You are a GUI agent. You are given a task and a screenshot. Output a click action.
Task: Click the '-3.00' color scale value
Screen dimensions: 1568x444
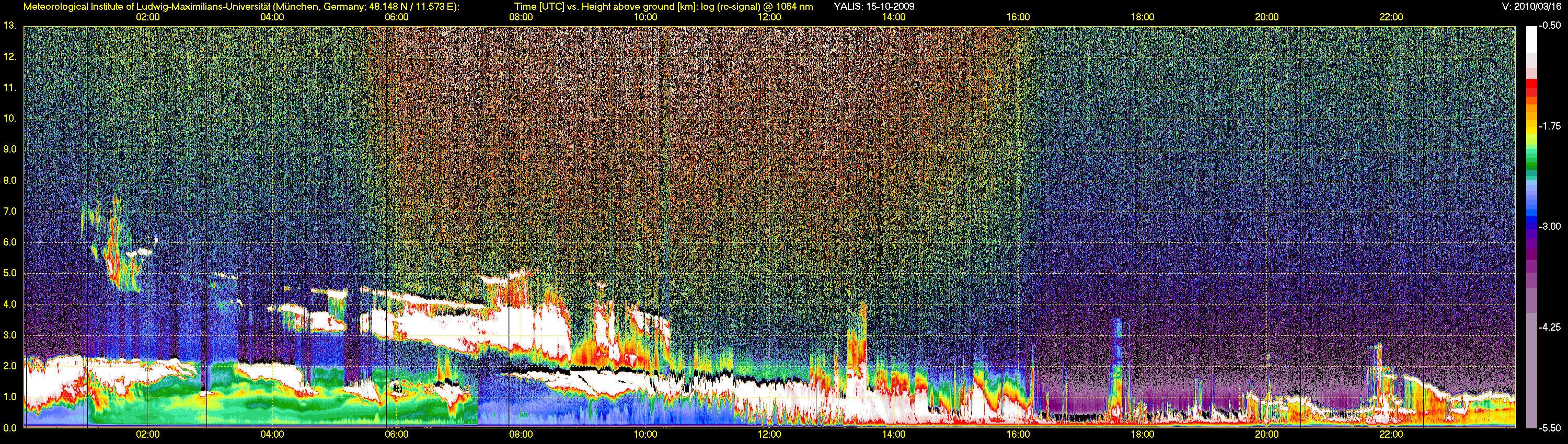coord(1550,226)
